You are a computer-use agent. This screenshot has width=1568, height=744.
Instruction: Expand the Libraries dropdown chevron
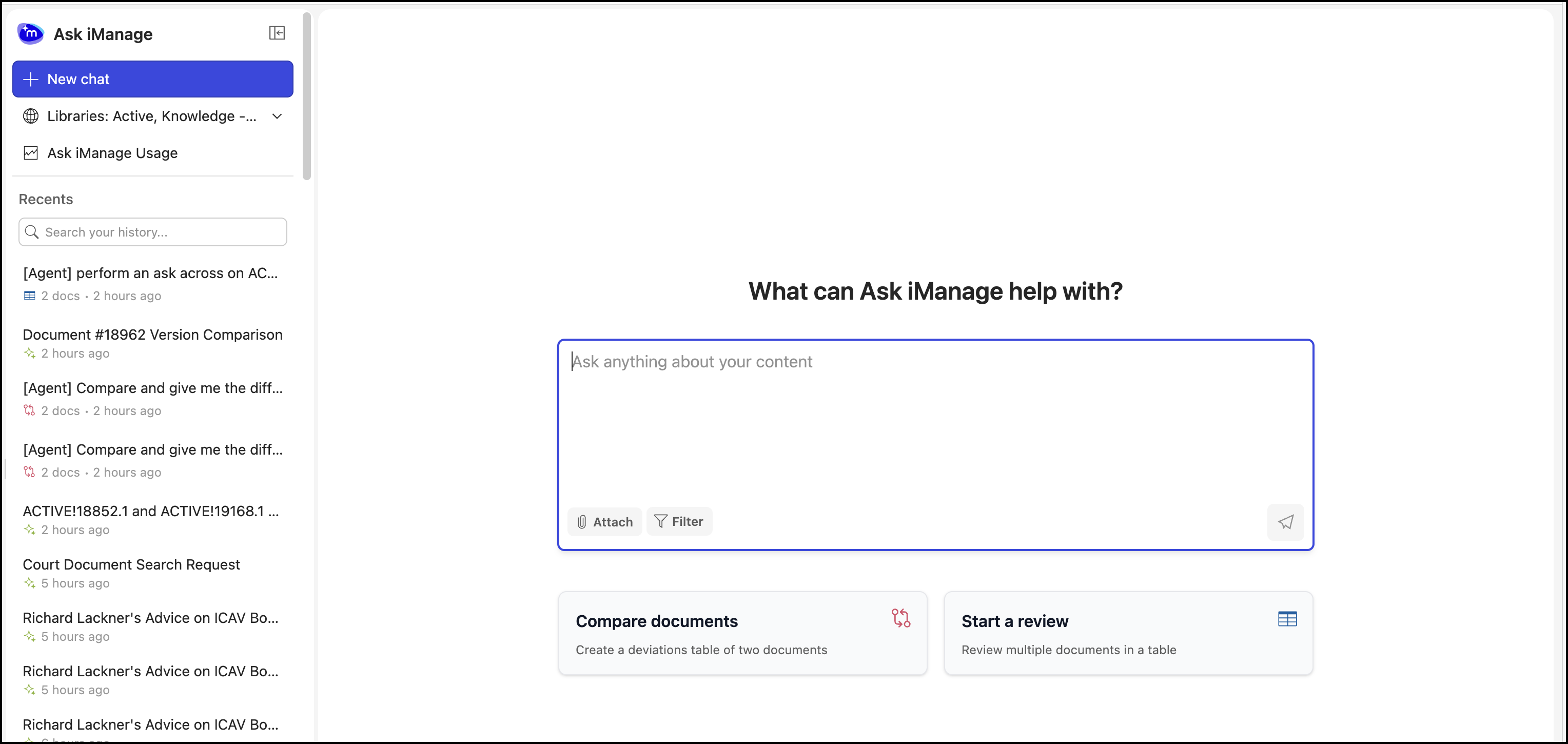[x=277, y=116]
